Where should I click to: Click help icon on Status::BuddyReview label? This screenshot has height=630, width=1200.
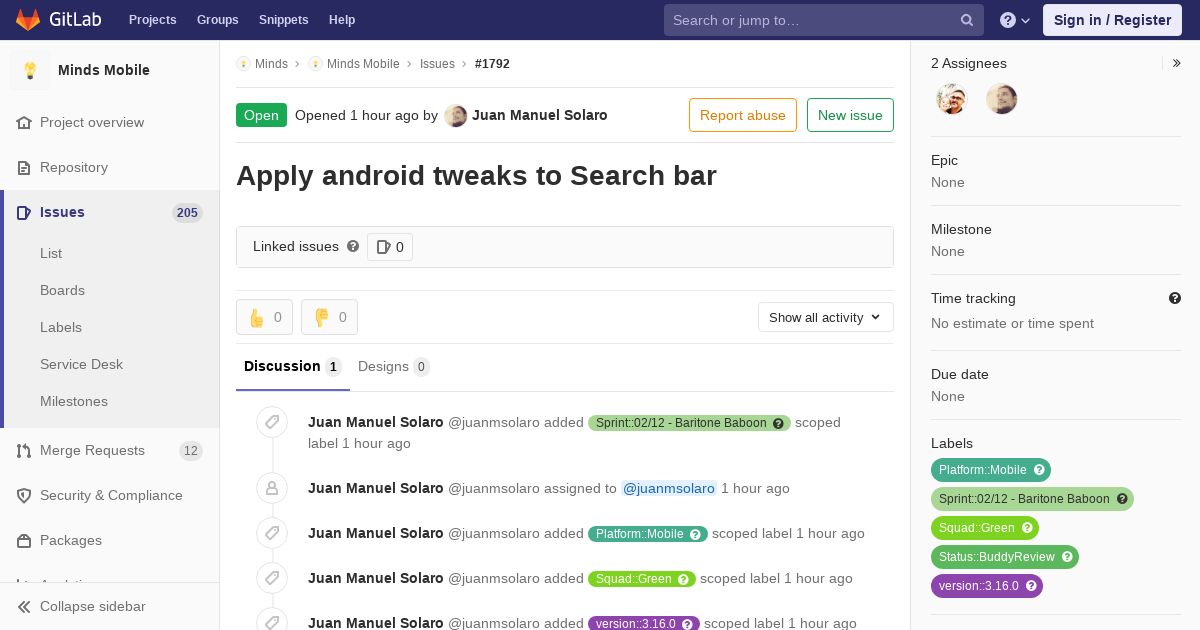coord(1067,557)
